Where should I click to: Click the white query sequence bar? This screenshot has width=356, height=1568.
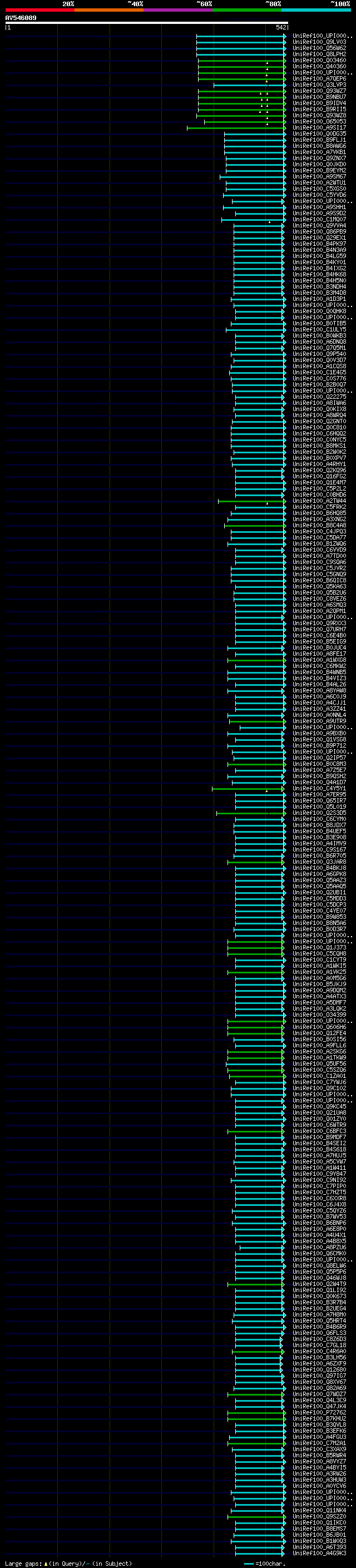click(147, 22)
